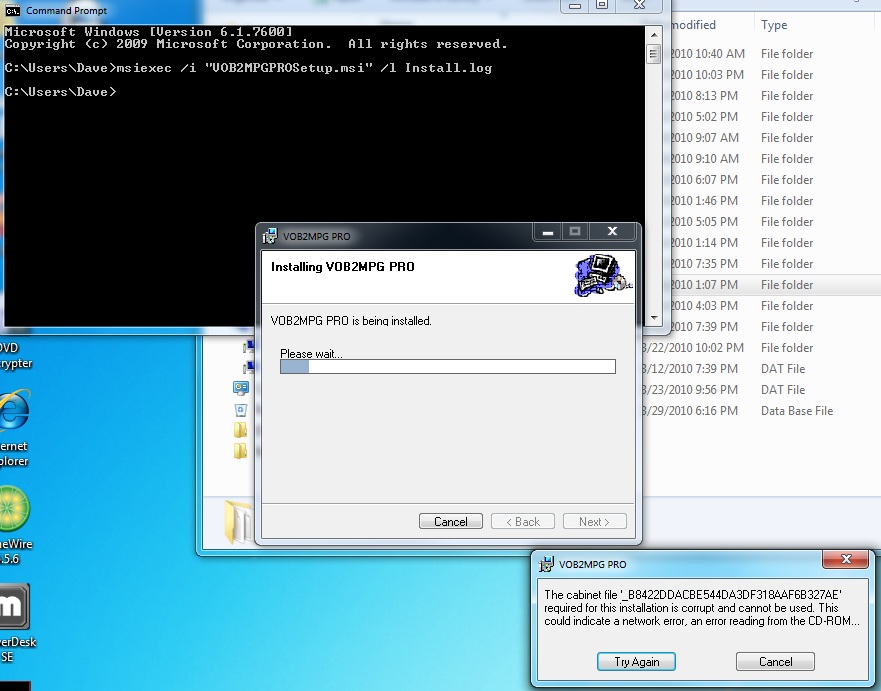Click the installer computer graphic in the banner

[602, 275]
